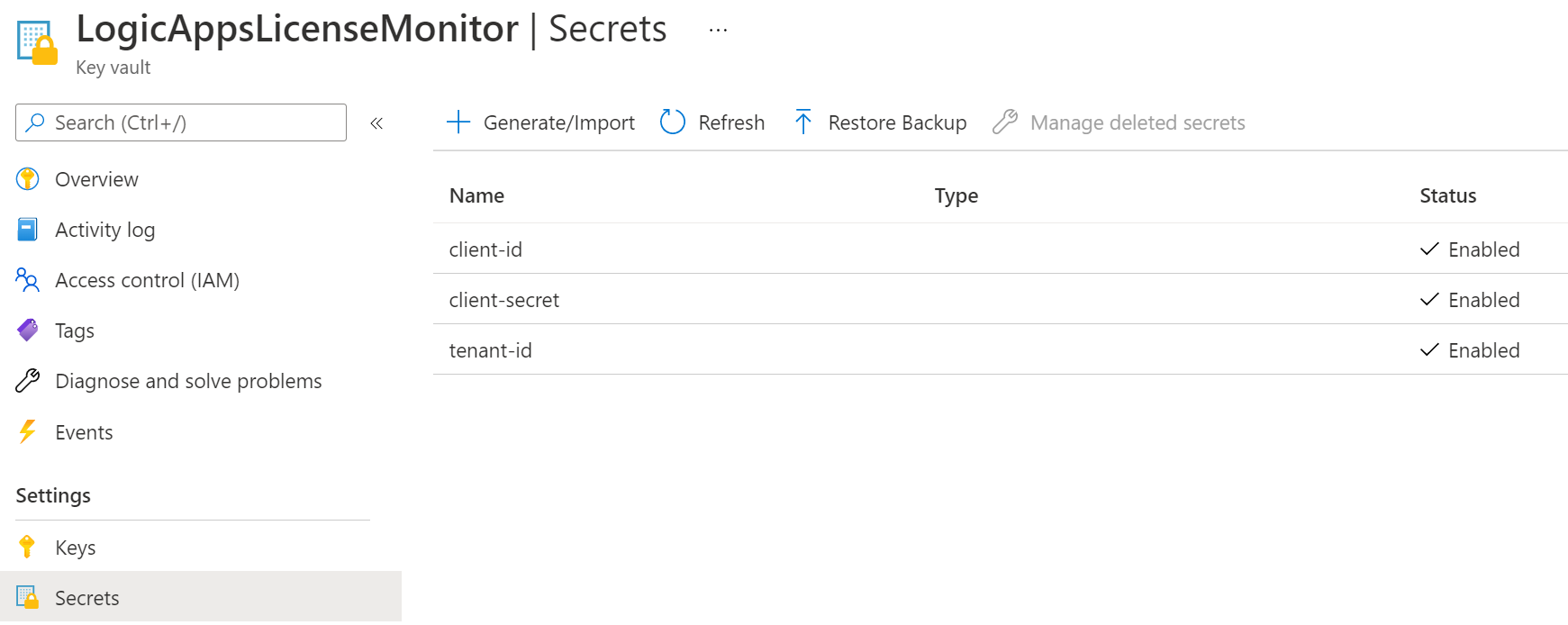The image size is (1568, 625).
Task: Click the checkmark in tenant-id row
Action: [1429, 349]
